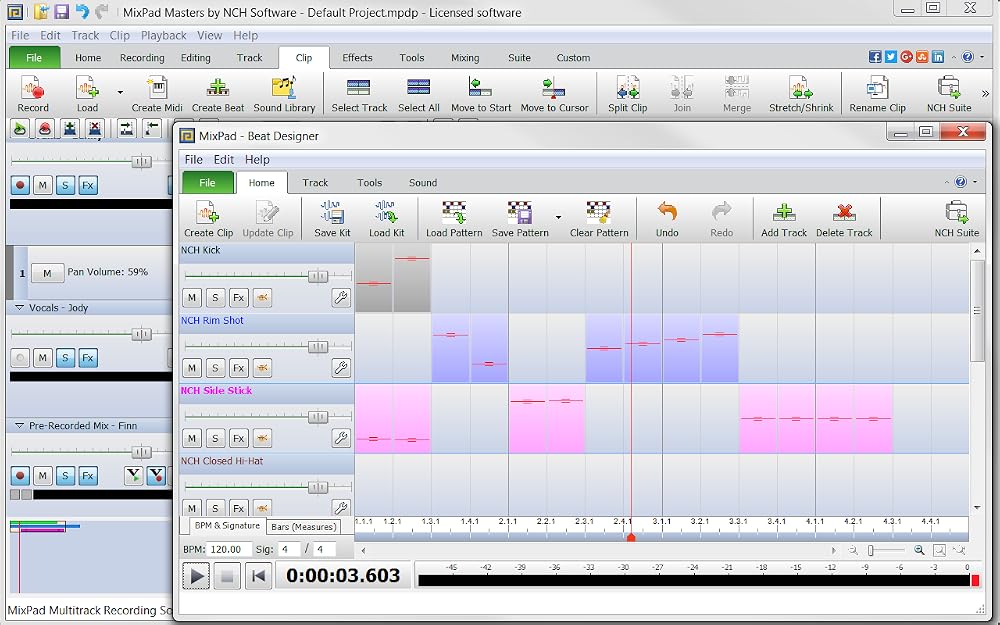Open the Bars (Measures) tab

pyautogui.click(x=304, y=527)
